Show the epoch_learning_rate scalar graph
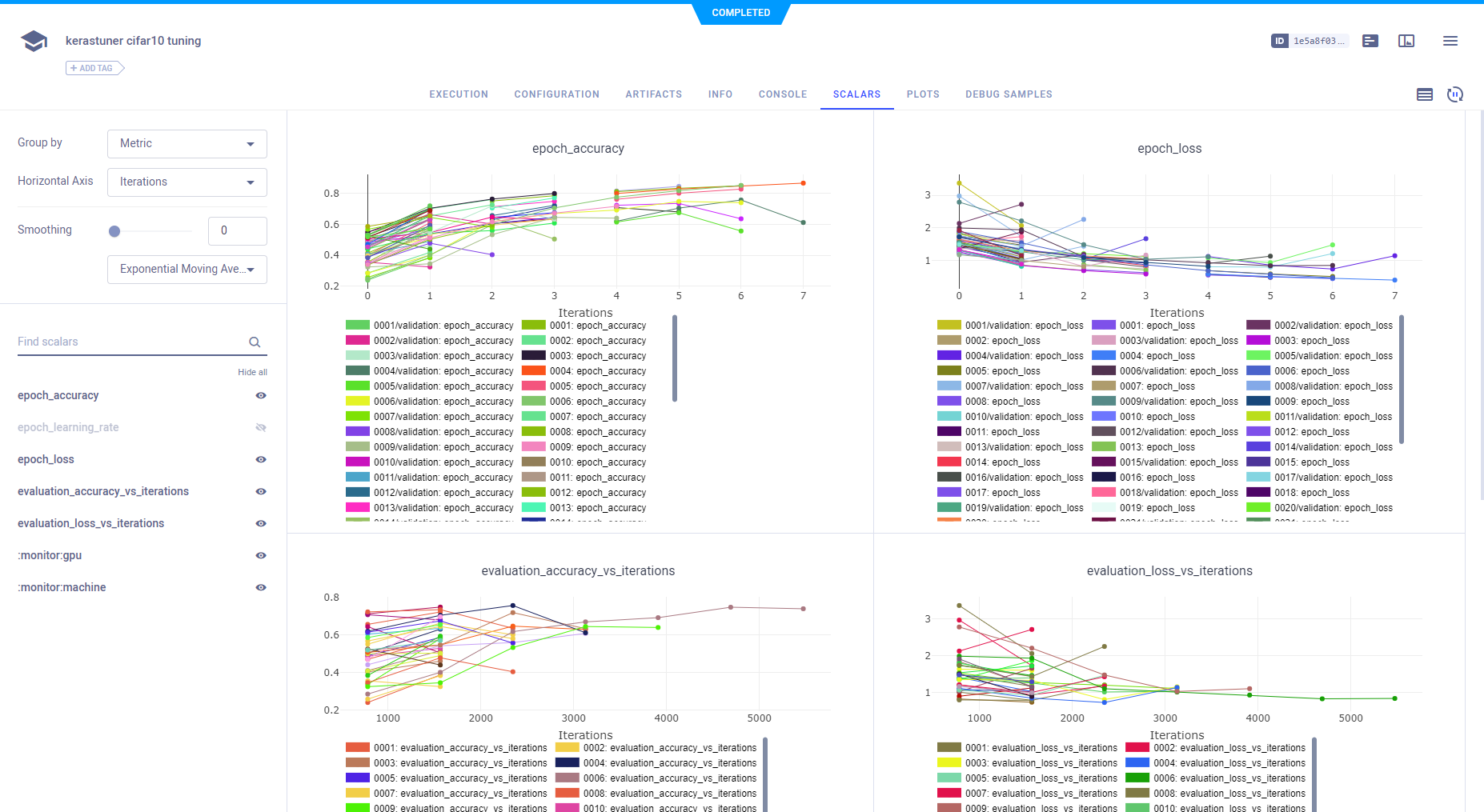Viewport: 1484px width, 812px height. point(261,427)
